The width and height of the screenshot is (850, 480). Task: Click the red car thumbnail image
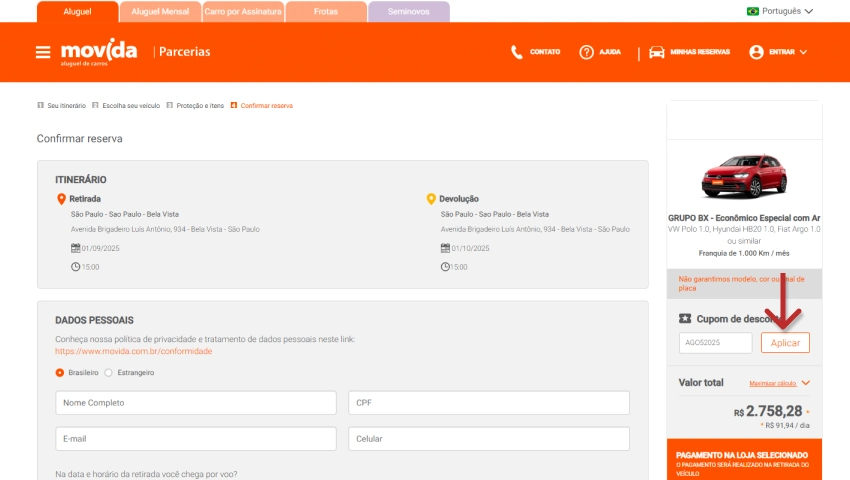click(x=744, y=177)
